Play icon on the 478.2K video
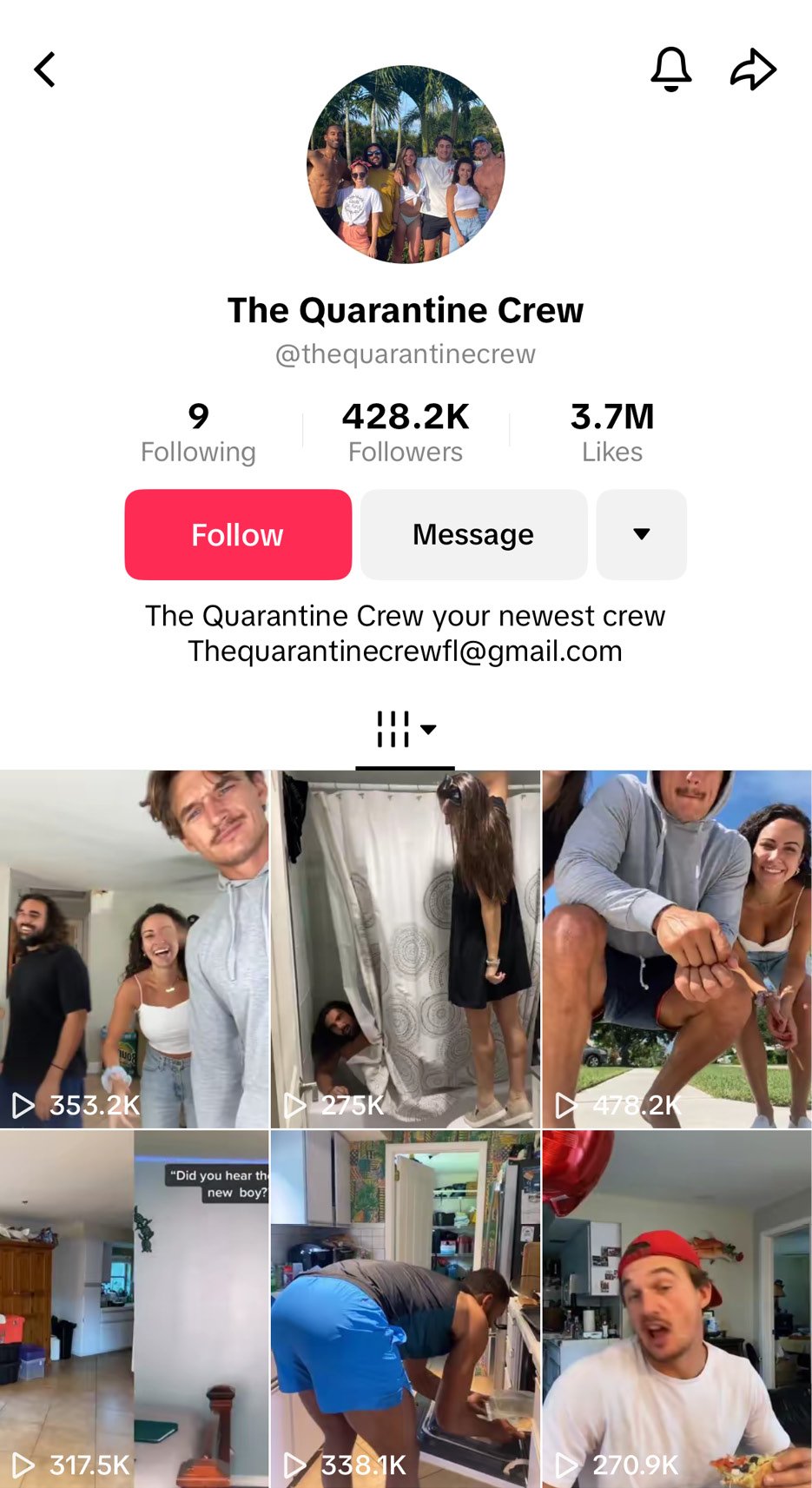Screen dimensions: 812x1488 point(566,1105)
